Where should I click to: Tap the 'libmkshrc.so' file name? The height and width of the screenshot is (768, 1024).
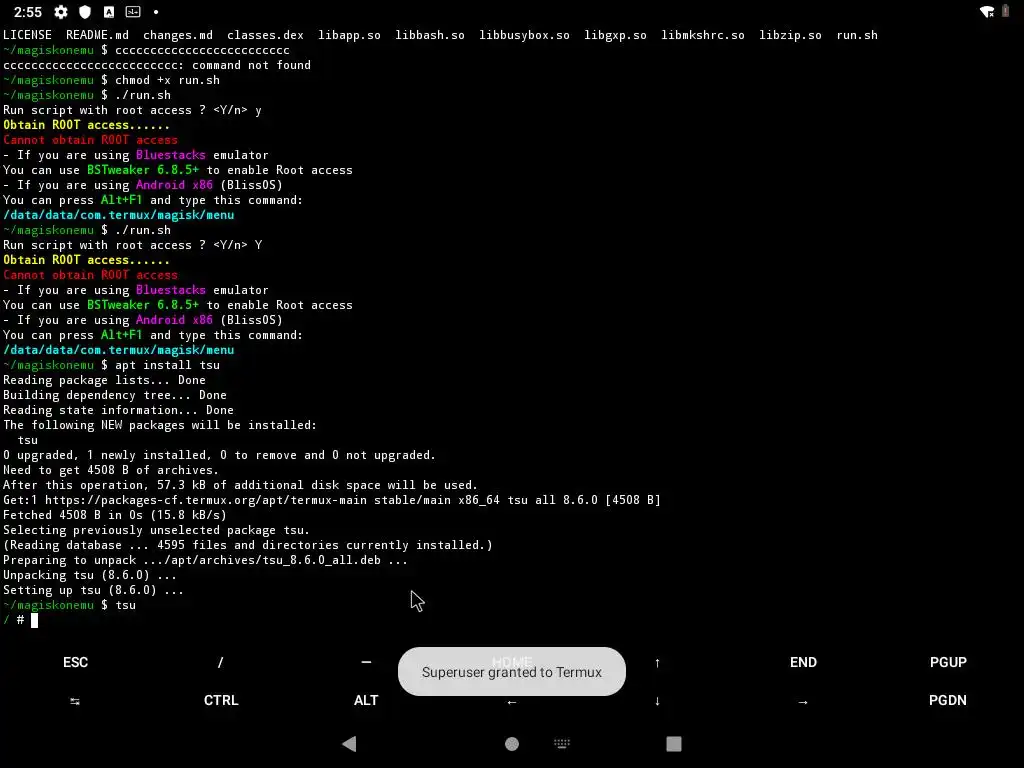pos(703,35)
